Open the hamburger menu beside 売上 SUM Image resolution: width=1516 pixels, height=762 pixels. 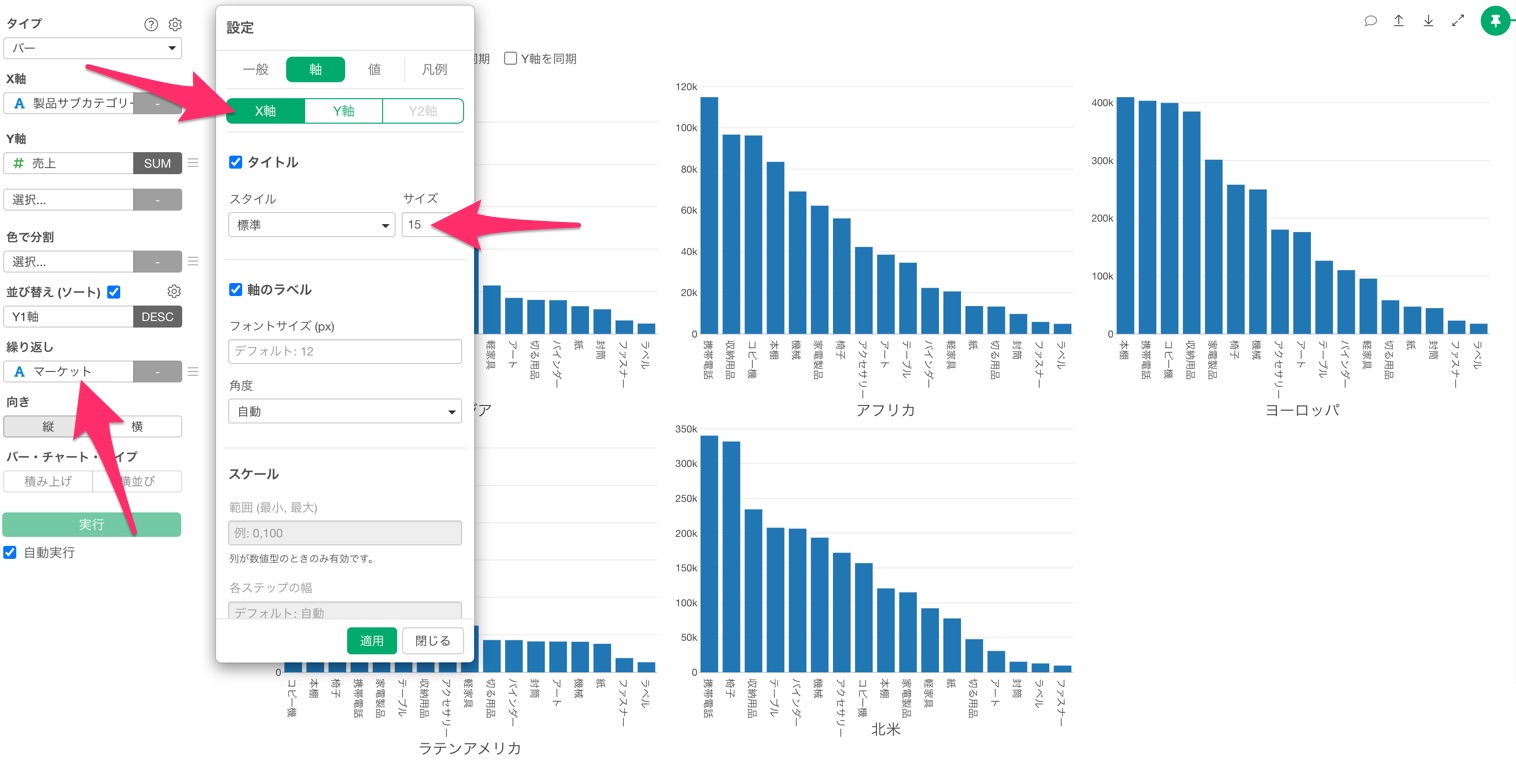[x=193, y=163]
